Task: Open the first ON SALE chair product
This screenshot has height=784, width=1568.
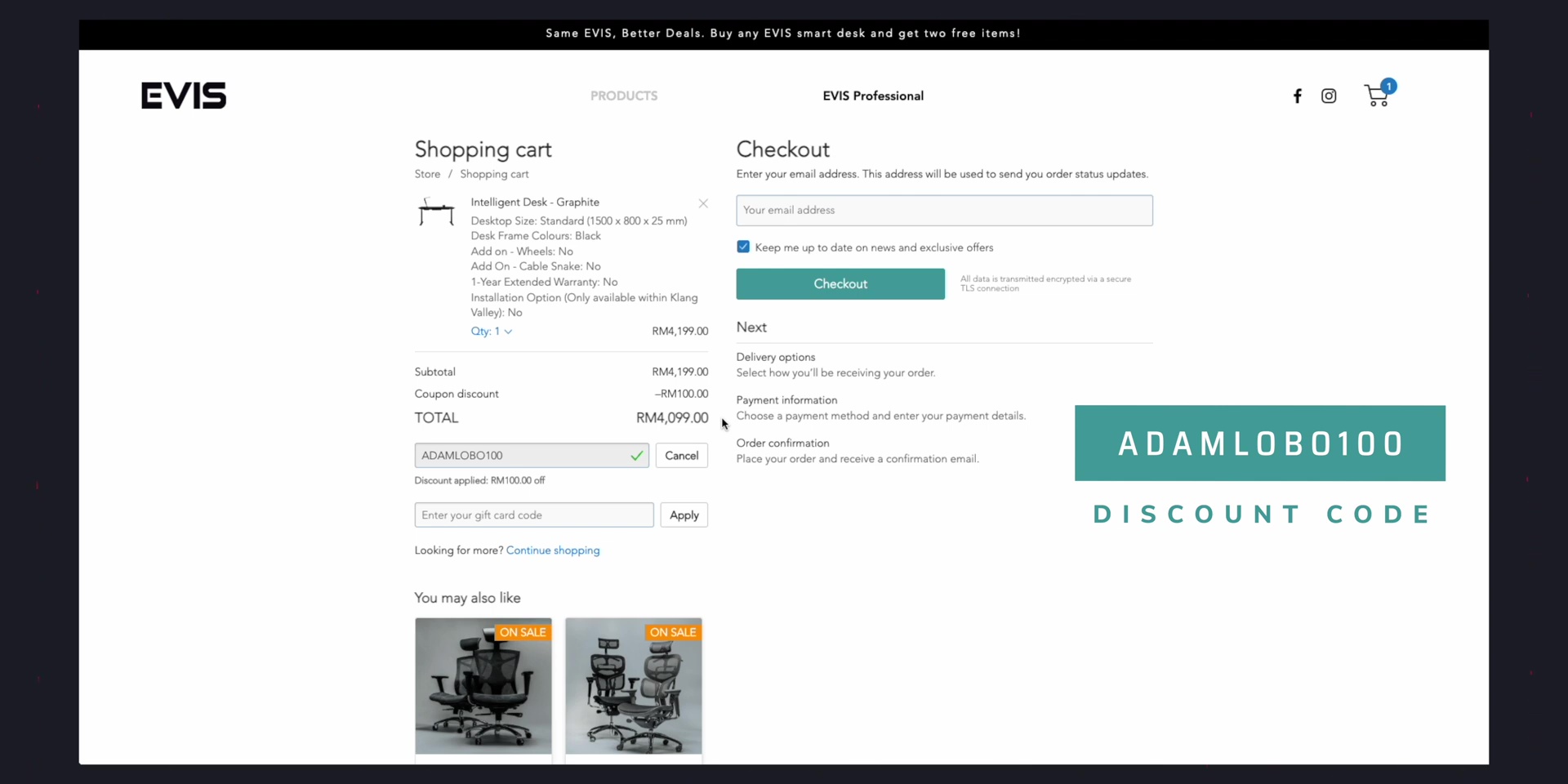Action: click(483, 686)
